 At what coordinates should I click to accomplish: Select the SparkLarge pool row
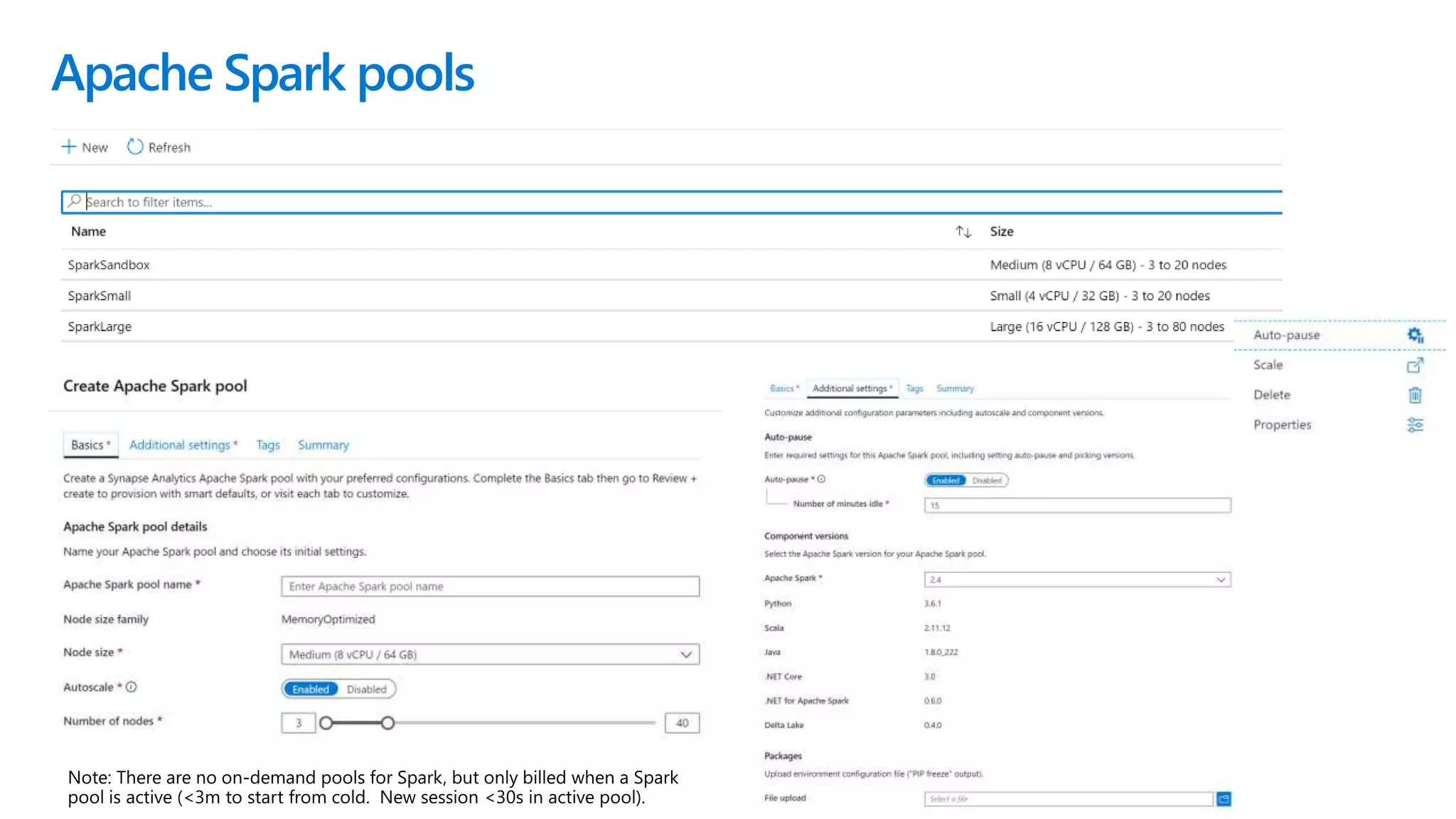click(672, 326)
